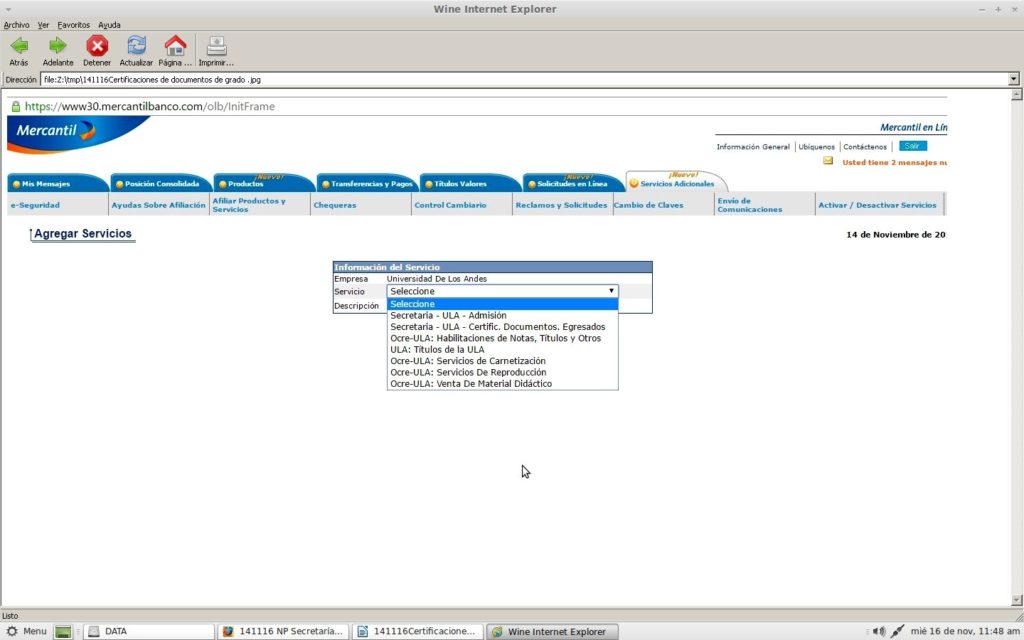Click the vertical scrollbar up arrow
The width and height of the screenshot is (1024, 640).
1016,95
